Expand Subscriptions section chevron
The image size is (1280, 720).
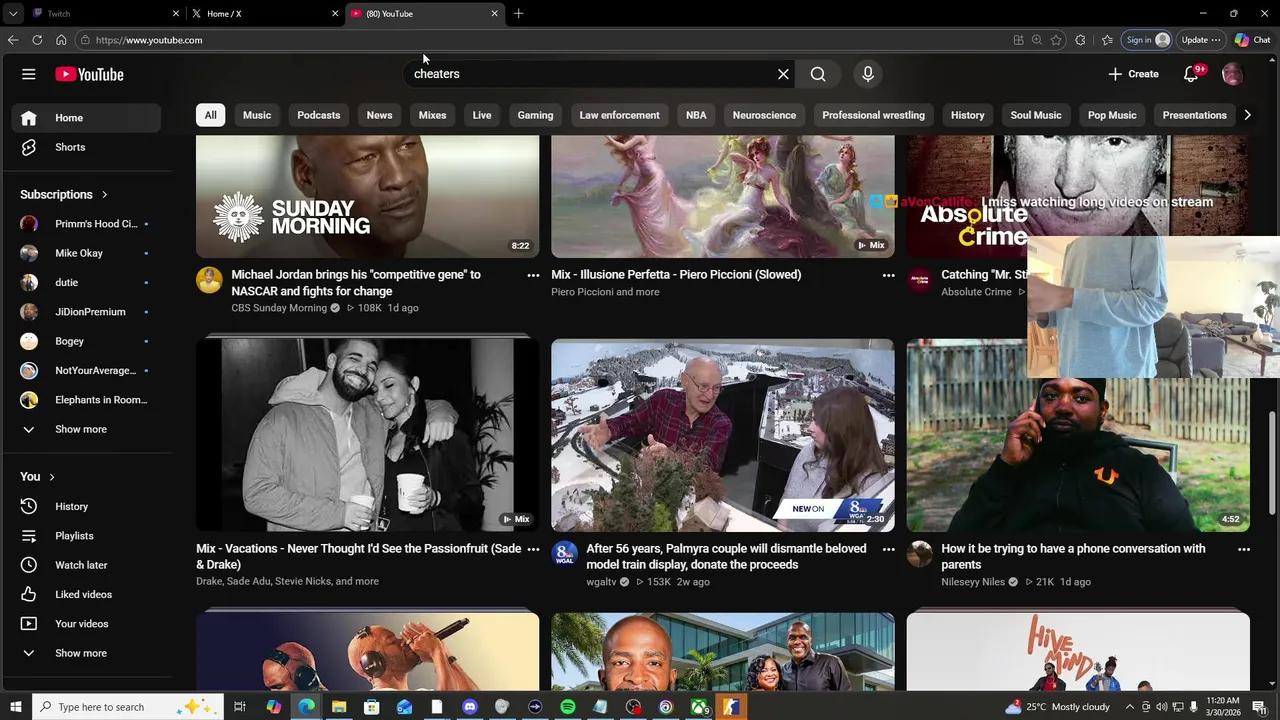click(104, 195)
